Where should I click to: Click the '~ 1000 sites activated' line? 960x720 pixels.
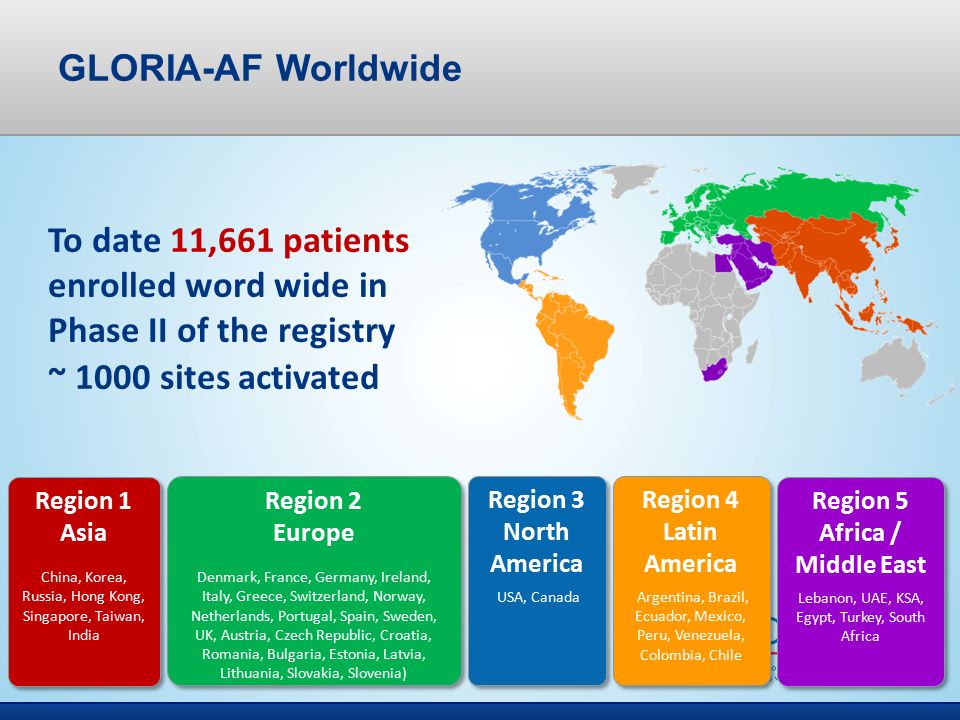tap(214, 377)
